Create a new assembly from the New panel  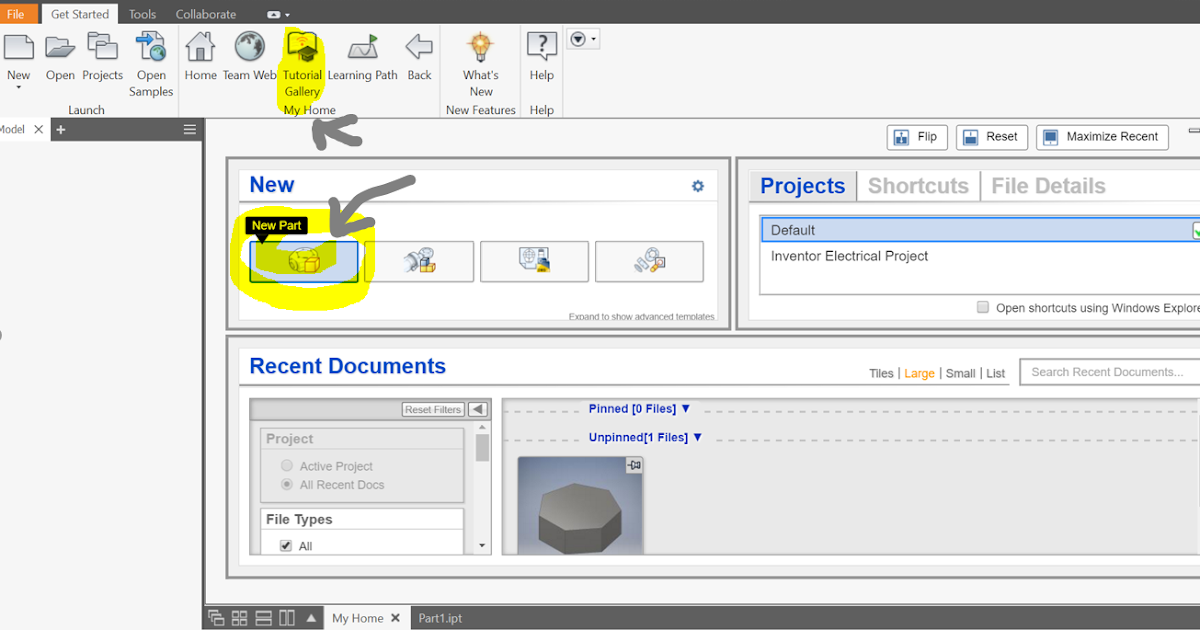click(419, 261)
